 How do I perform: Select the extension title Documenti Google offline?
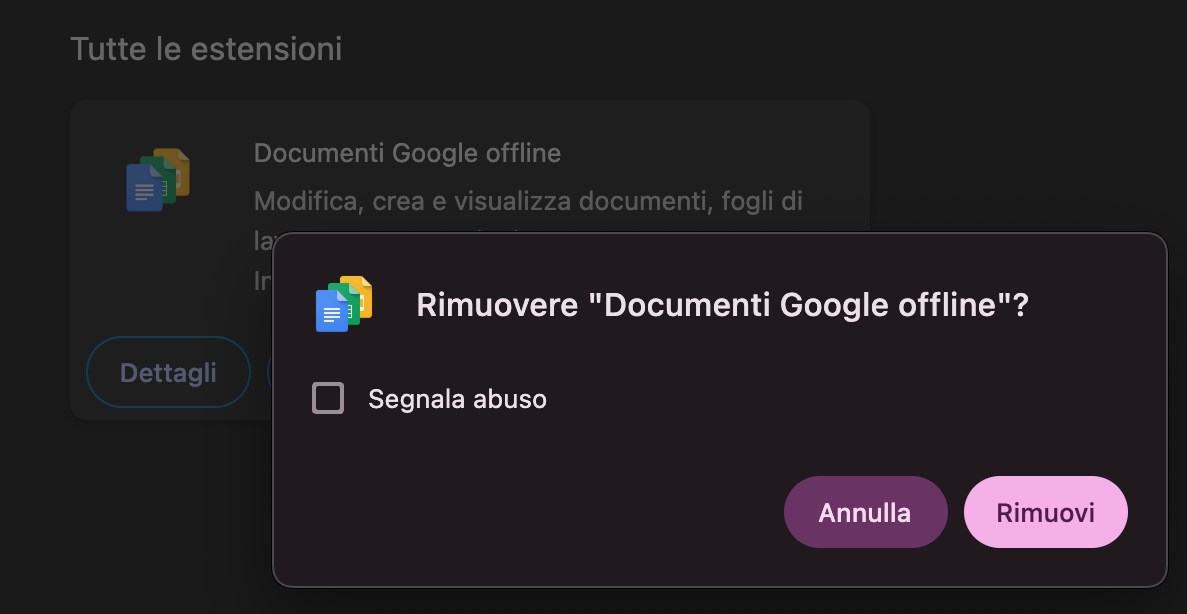[407, 152]
